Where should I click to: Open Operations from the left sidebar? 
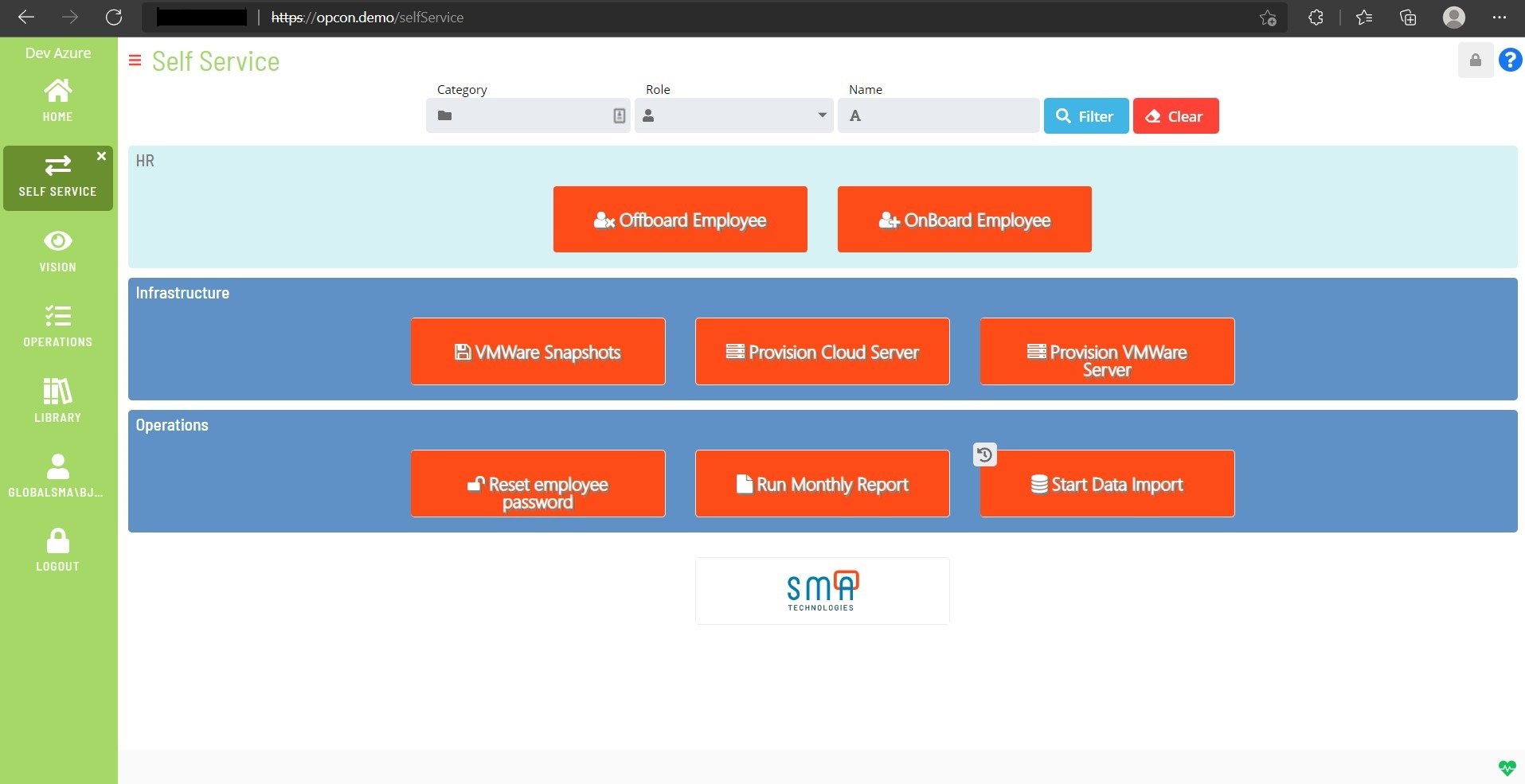[x=57, y=323]
